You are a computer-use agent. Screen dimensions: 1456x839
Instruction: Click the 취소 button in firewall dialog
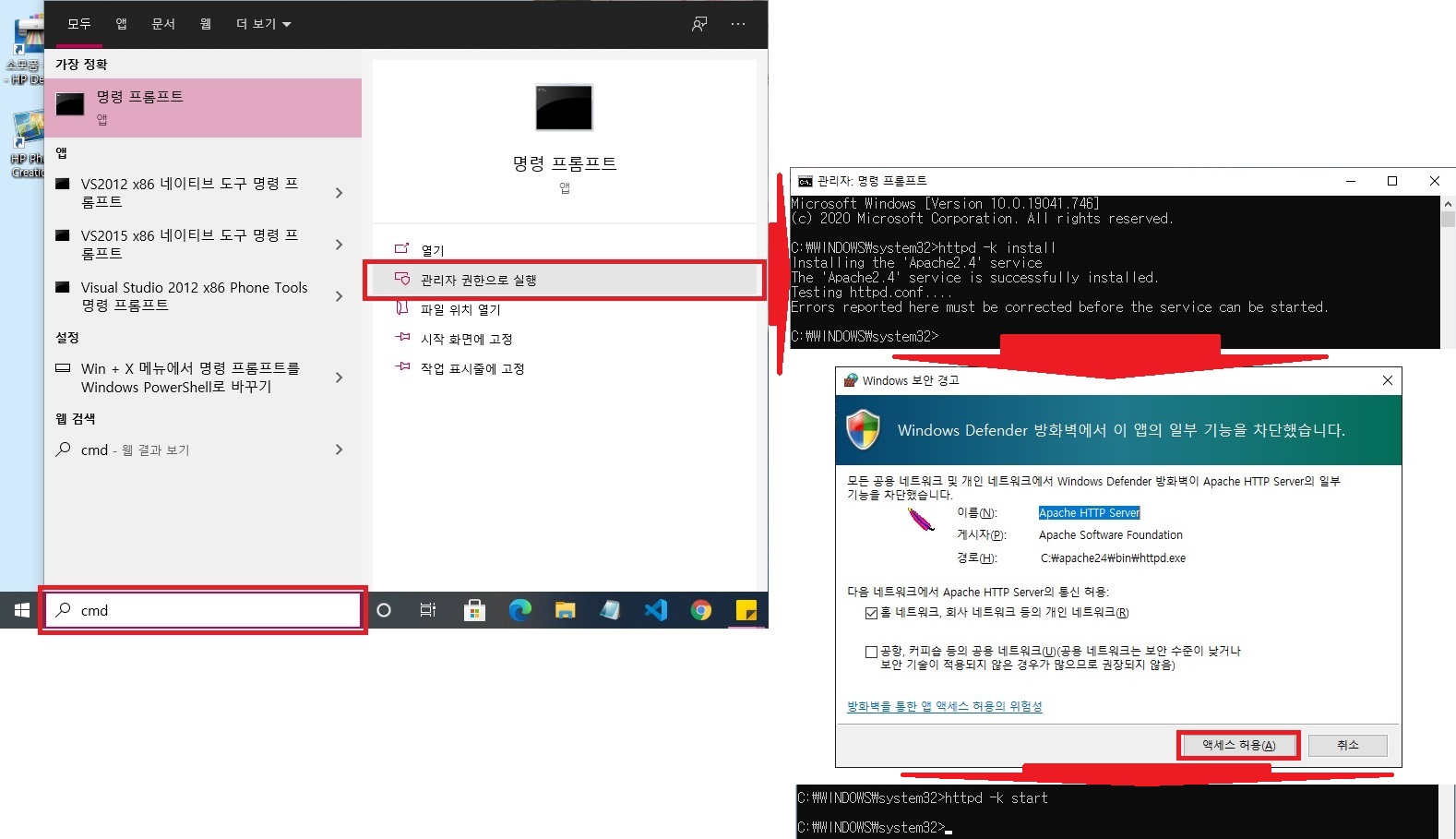point(1347,745)
